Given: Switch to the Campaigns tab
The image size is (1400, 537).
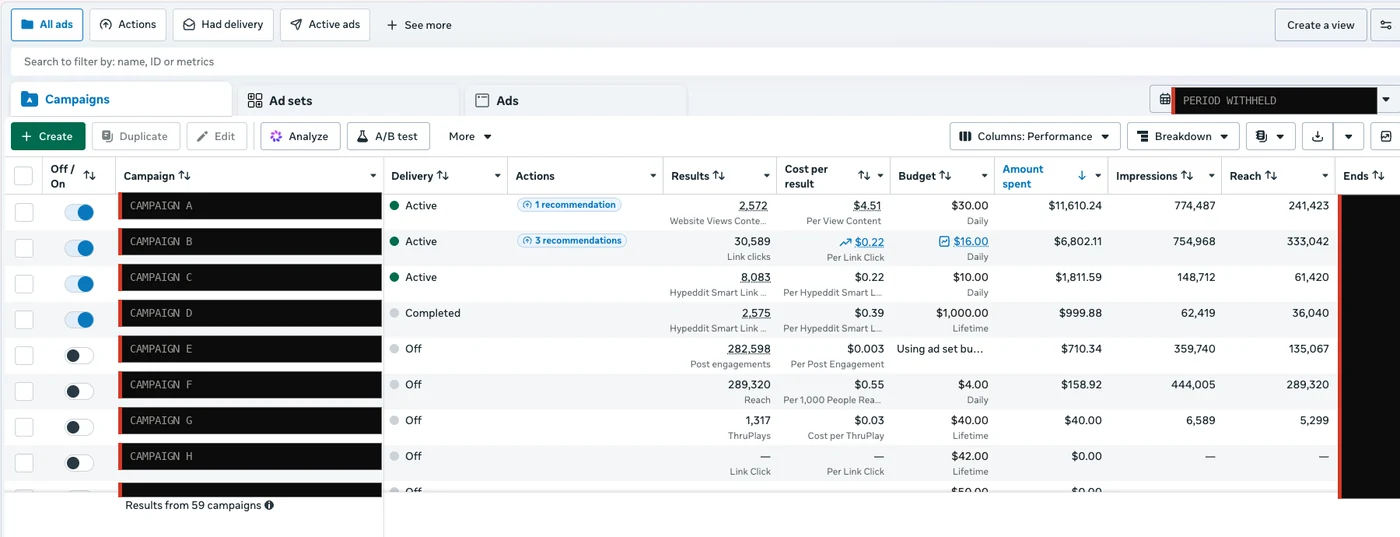Looking at the screenshot, I should (x=121, y=100).
